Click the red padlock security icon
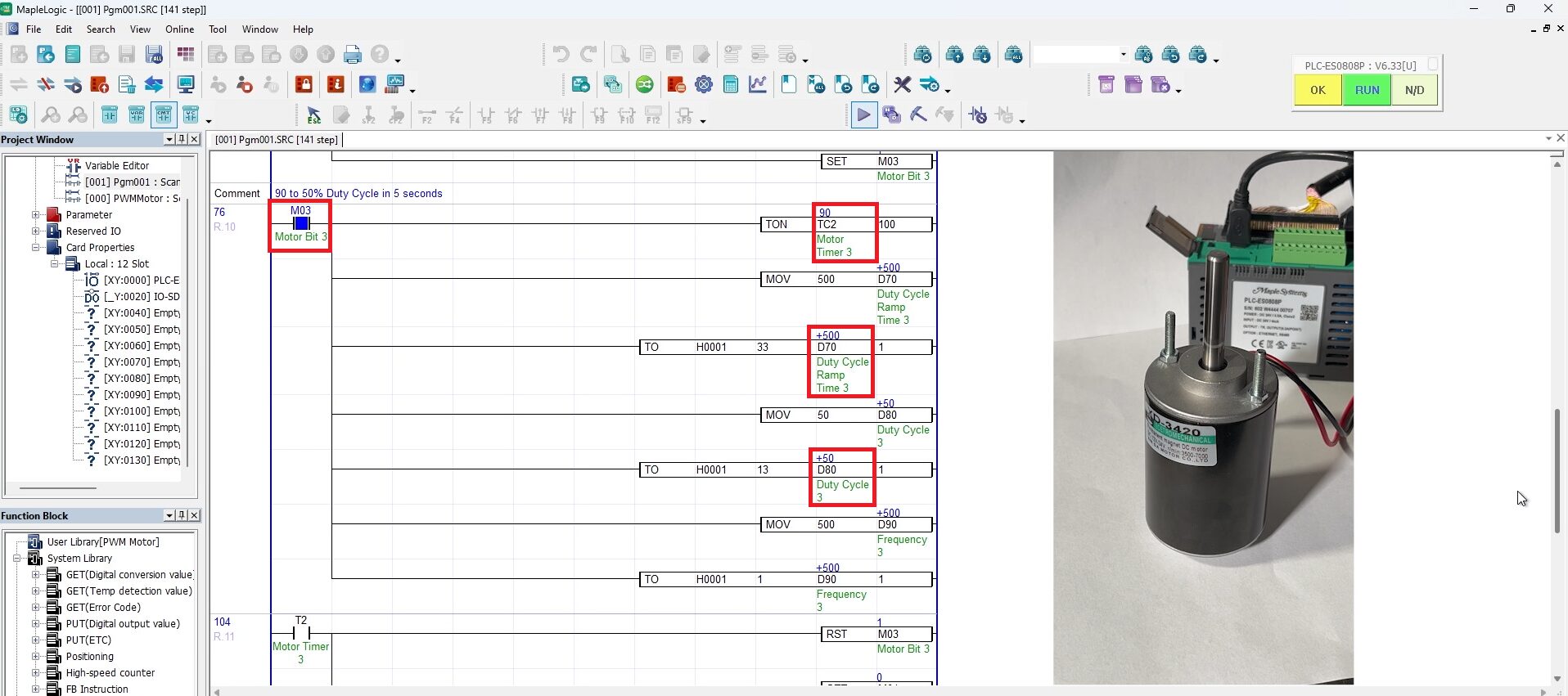This screenshot has width=1568, height=696. [x=304, y=84]
